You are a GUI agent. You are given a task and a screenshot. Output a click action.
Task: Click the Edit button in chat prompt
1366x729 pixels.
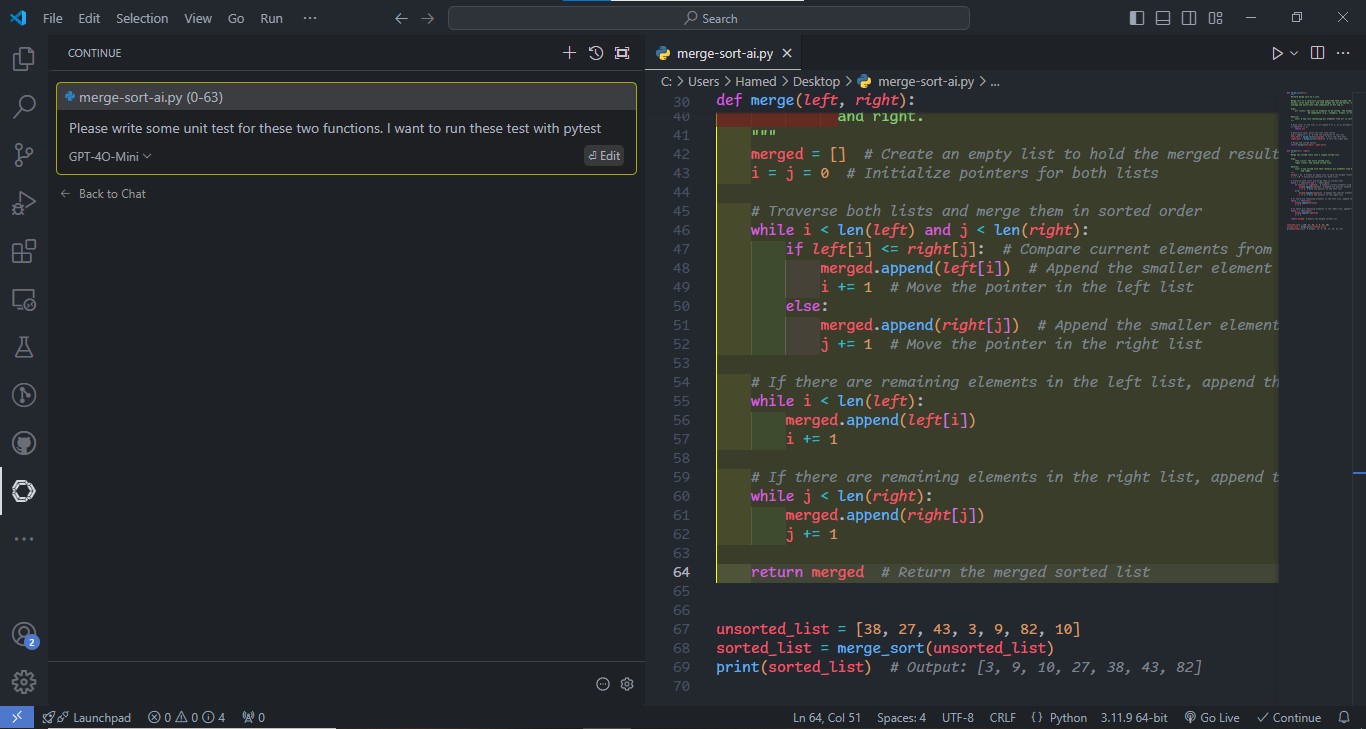pyautogui.click(x=604, y=156)
